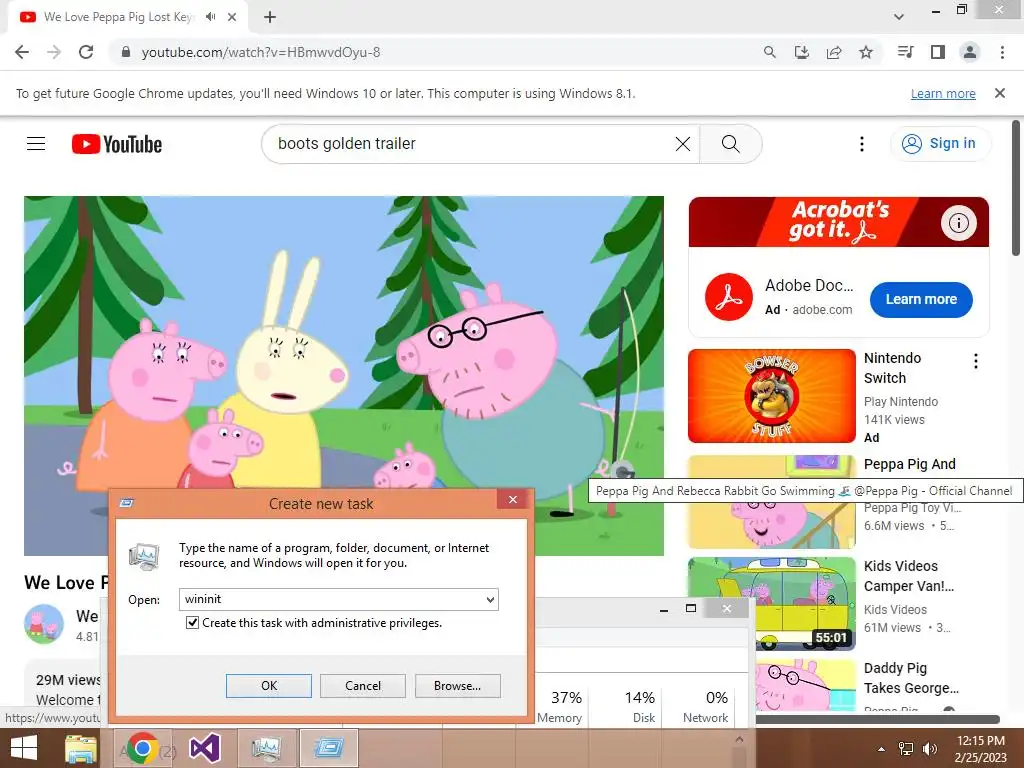Reload the page with the refresh icon
This screenshot has width=1024, height=768.
click(86, 52)
